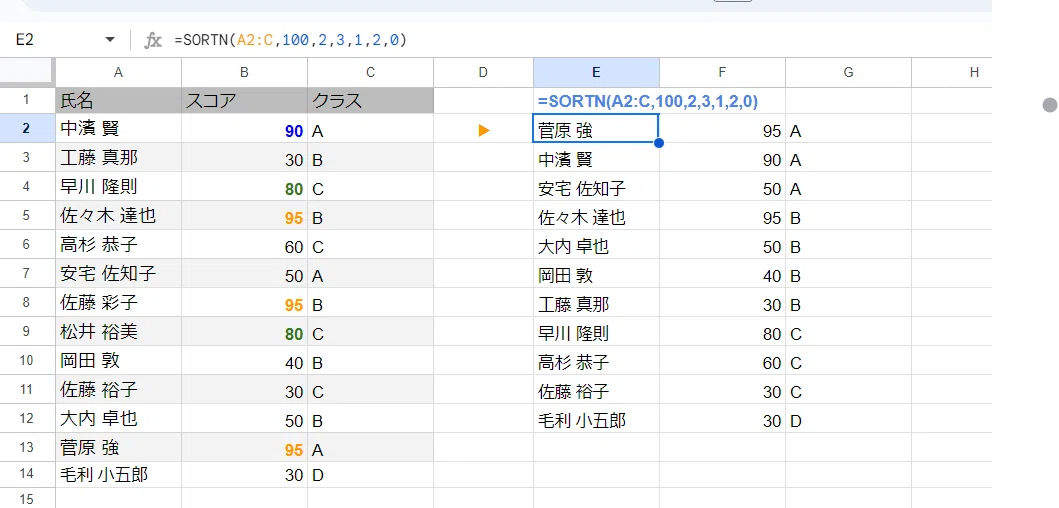
Task: Click score 40 in cell B10
Action: (244, 363)
